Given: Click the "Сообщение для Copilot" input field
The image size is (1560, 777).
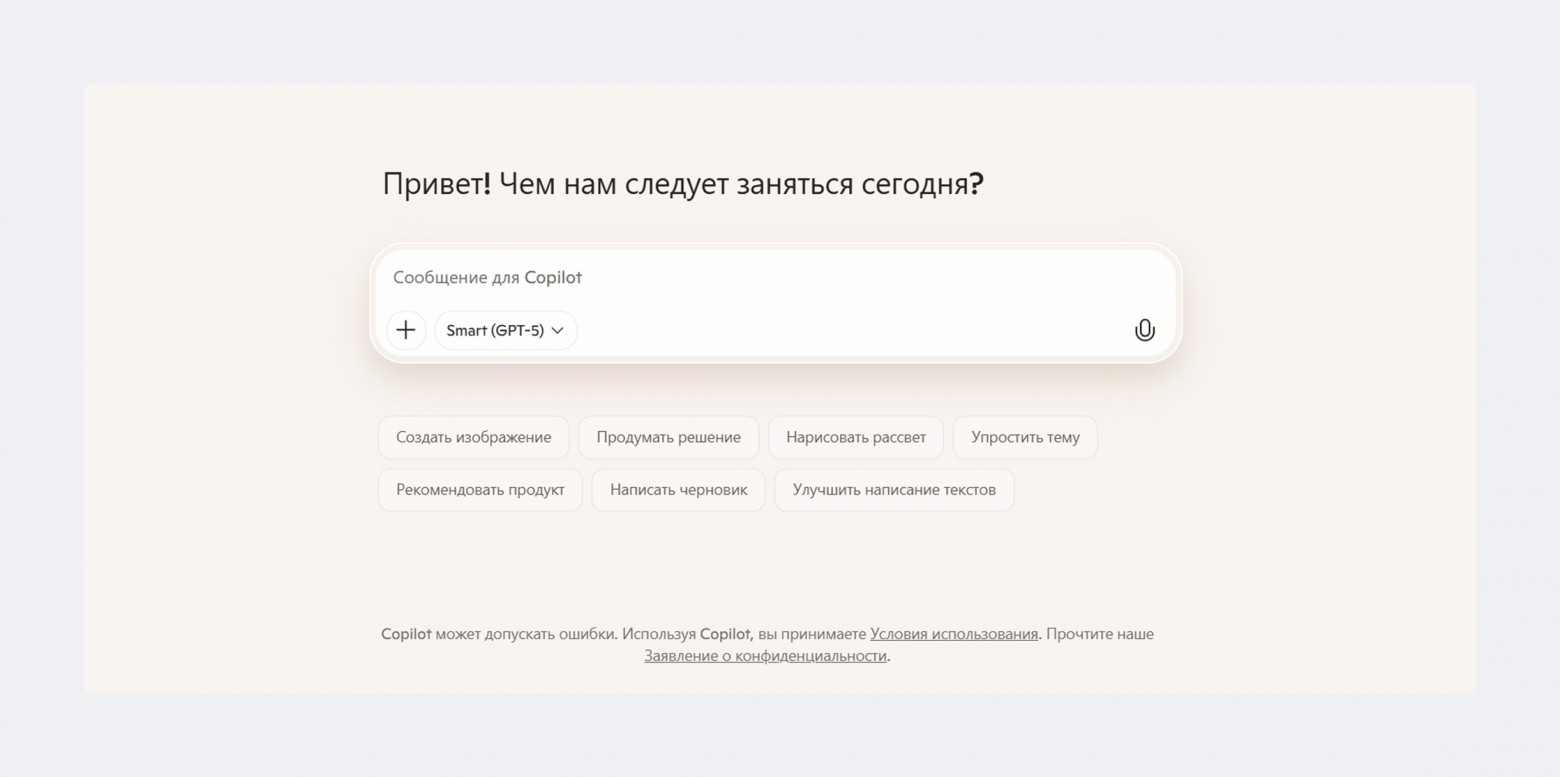Looking at the screenshot, I should (x=700, y=277).
